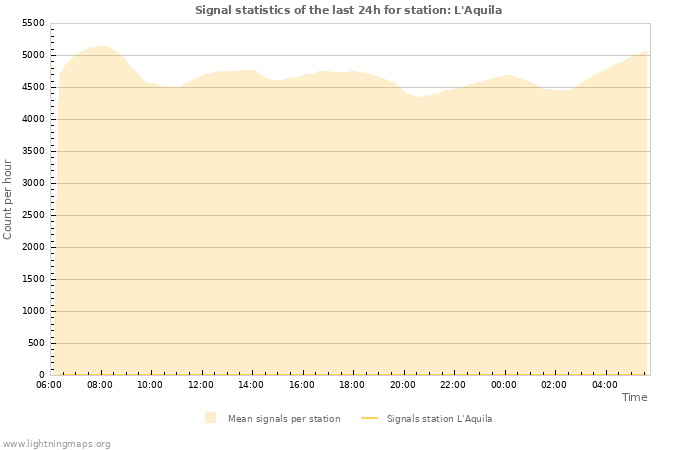Open the www.lightningmaps.org watermark link
The width and height of the screenshot is (700, 450).
57,444
